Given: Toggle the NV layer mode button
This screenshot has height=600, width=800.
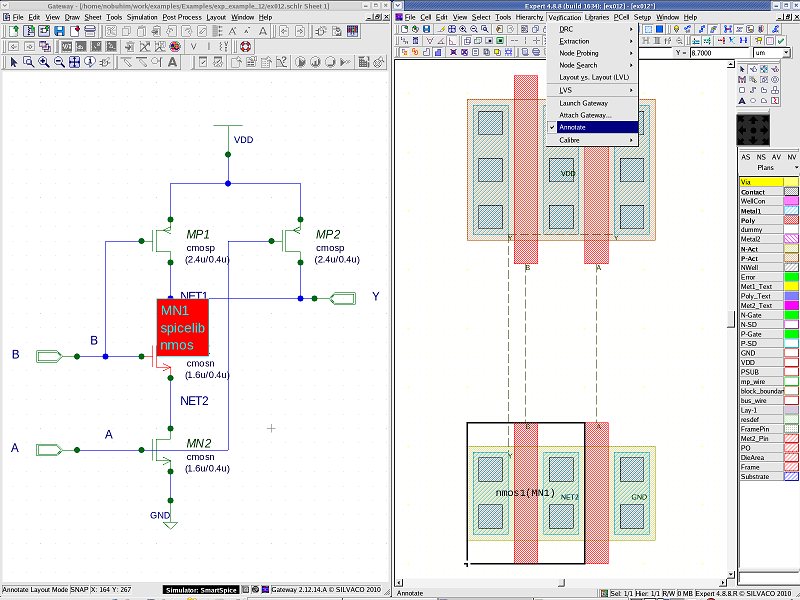Looking at the screenshot, I should tap(792, 157).
